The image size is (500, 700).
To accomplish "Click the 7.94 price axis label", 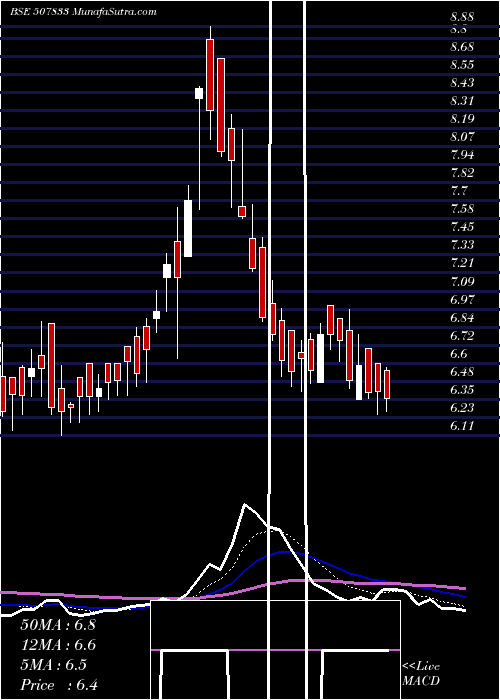I will click(x=462, y=155).
